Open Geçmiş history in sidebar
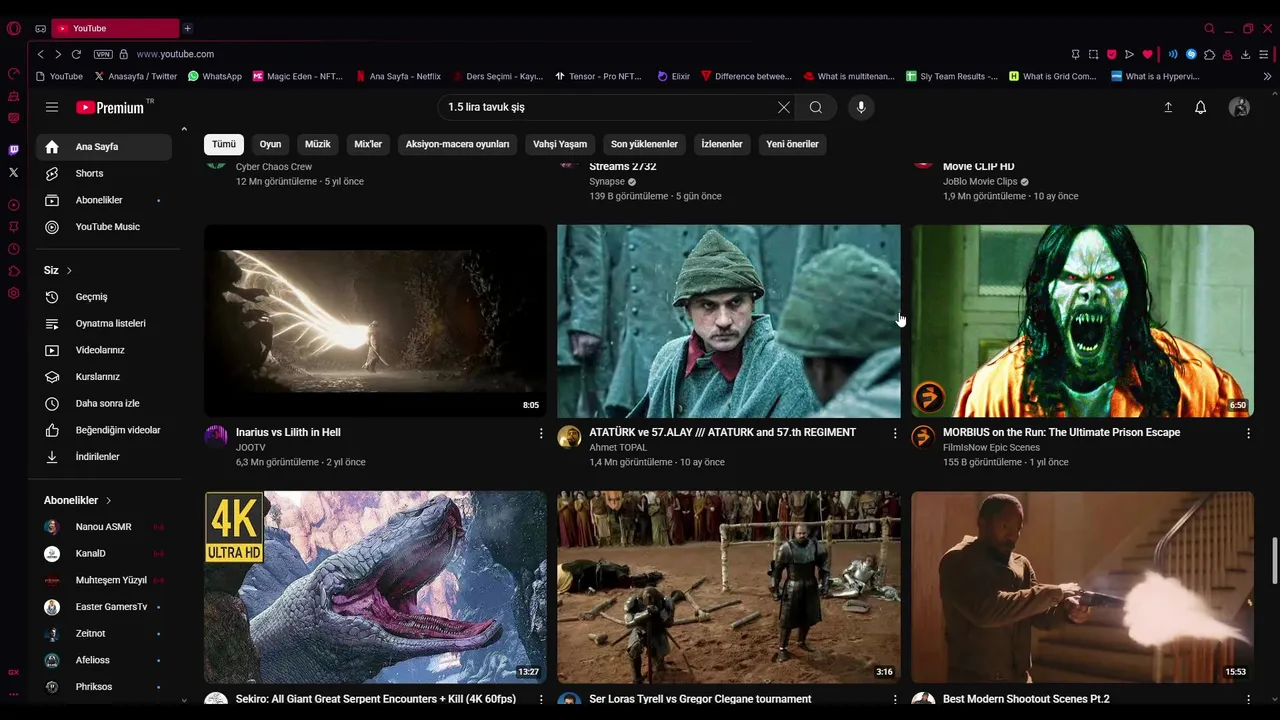 (x=104, y=297)
